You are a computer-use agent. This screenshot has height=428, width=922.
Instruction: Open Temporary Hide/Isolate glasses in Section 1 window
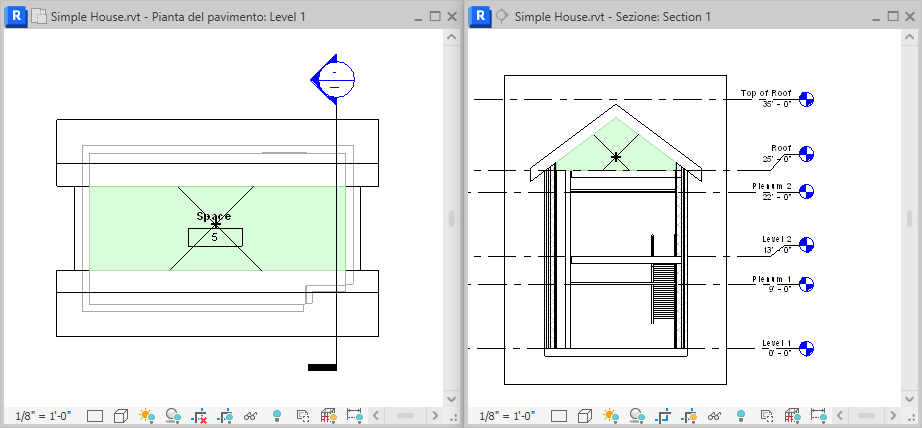pyautogui.click(x=714, y=416)
